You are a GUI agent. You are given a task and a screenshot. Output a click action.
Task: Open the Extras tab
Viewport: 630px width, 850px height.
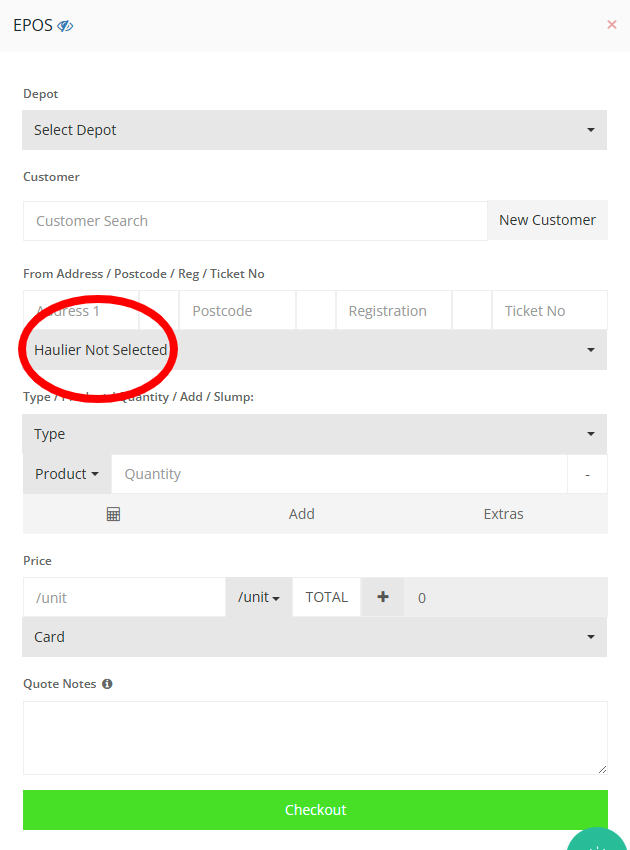coord(503,514)
